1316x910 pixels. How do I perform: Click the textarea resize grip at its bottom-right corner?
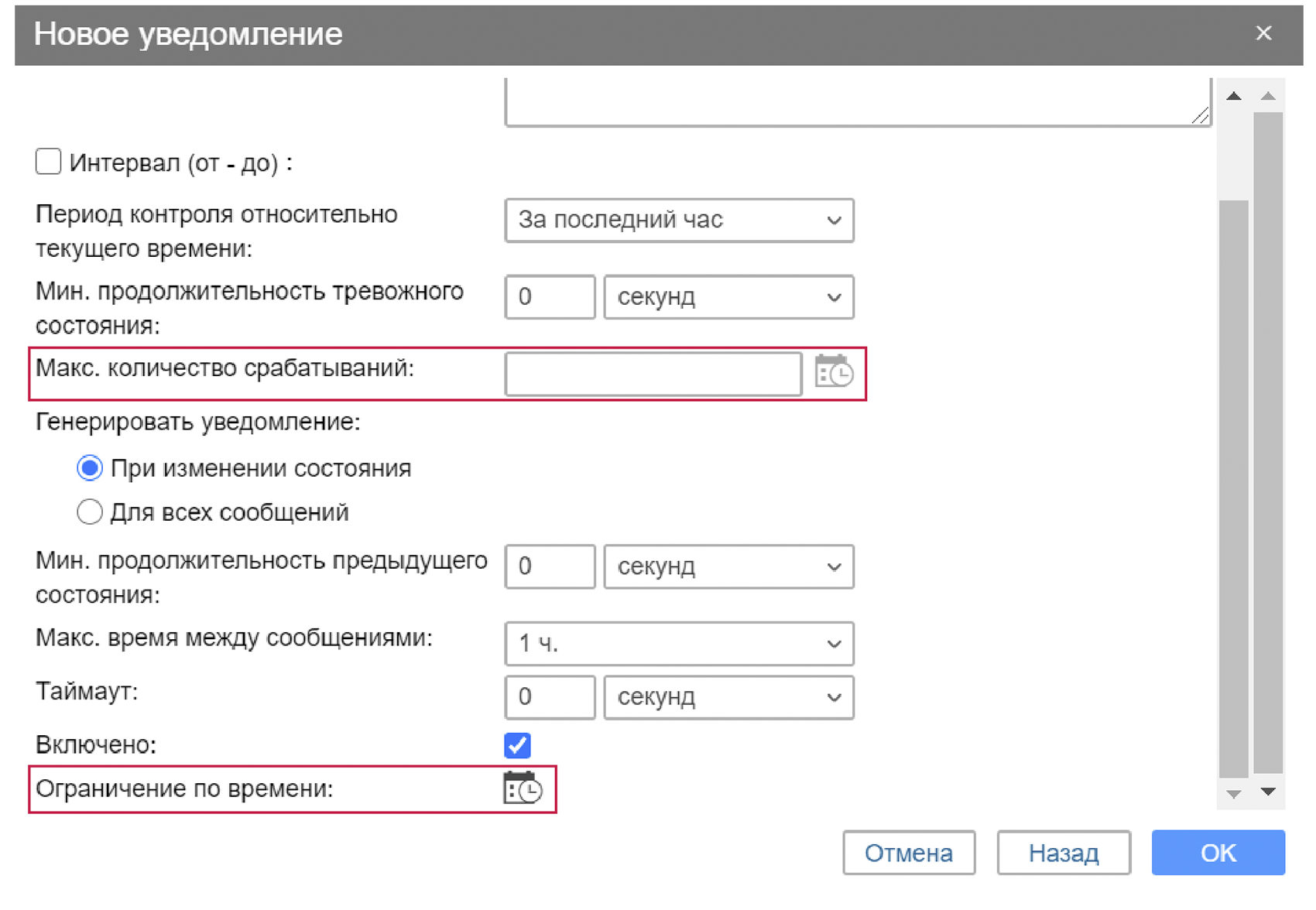pos(1201,116)
